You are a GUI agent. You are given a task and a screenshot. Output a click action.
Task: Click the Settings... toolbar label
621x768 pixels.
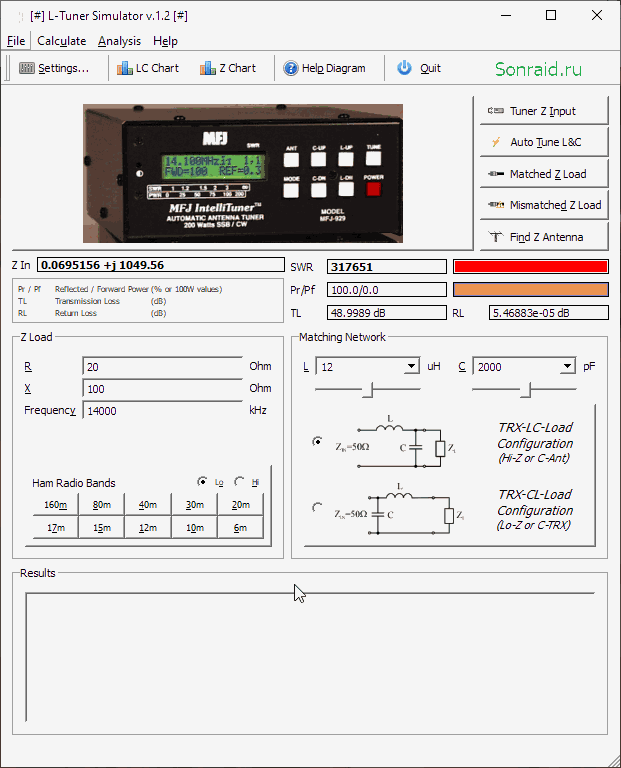coord(64,68)
